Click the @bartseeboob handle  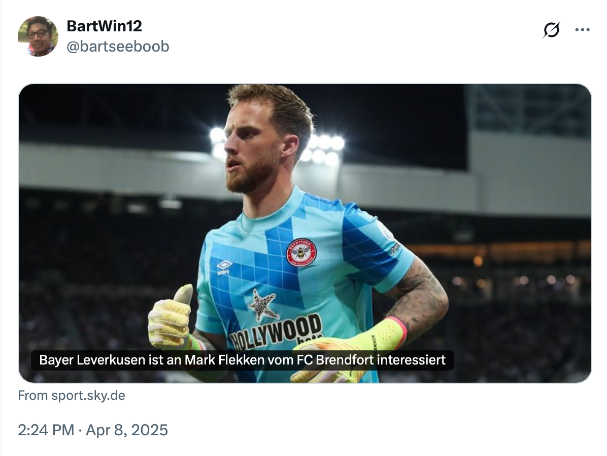(117, 46)
